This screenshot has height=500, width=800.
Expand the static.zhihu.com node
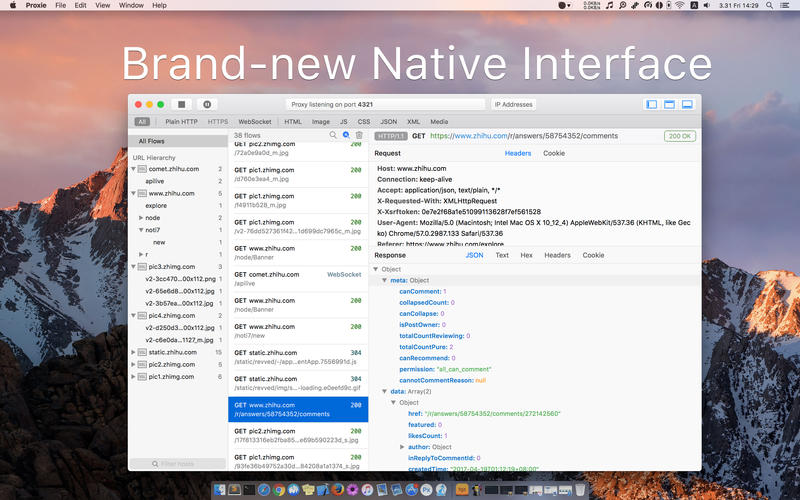coord(133,352)
